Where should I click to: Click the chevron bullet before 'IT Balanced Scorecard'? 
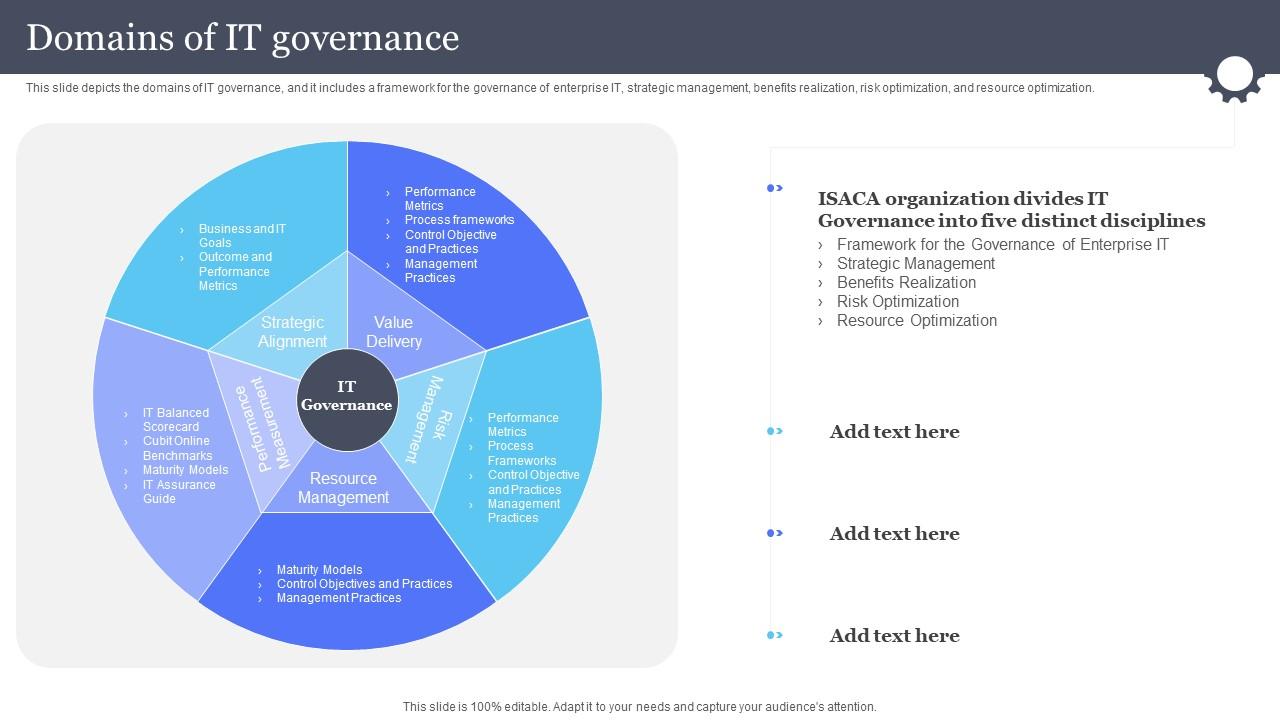[x=125, y=412]
